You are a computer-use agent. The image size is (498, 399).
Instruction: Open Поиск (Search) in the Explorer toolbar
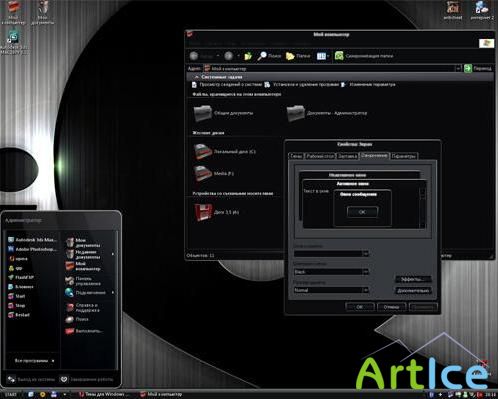(x=269, y=56)
